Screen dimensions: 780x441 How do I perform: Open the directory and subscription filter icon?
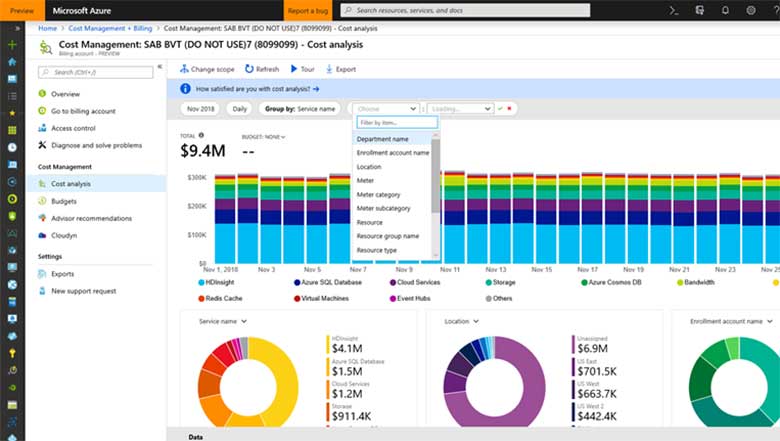699,10
